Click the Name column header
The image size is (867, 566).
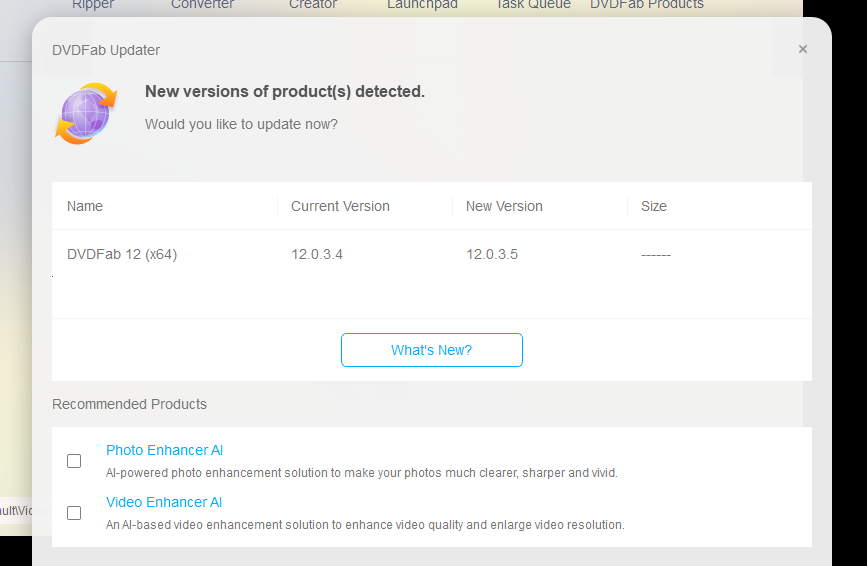(x=85, y=206)
